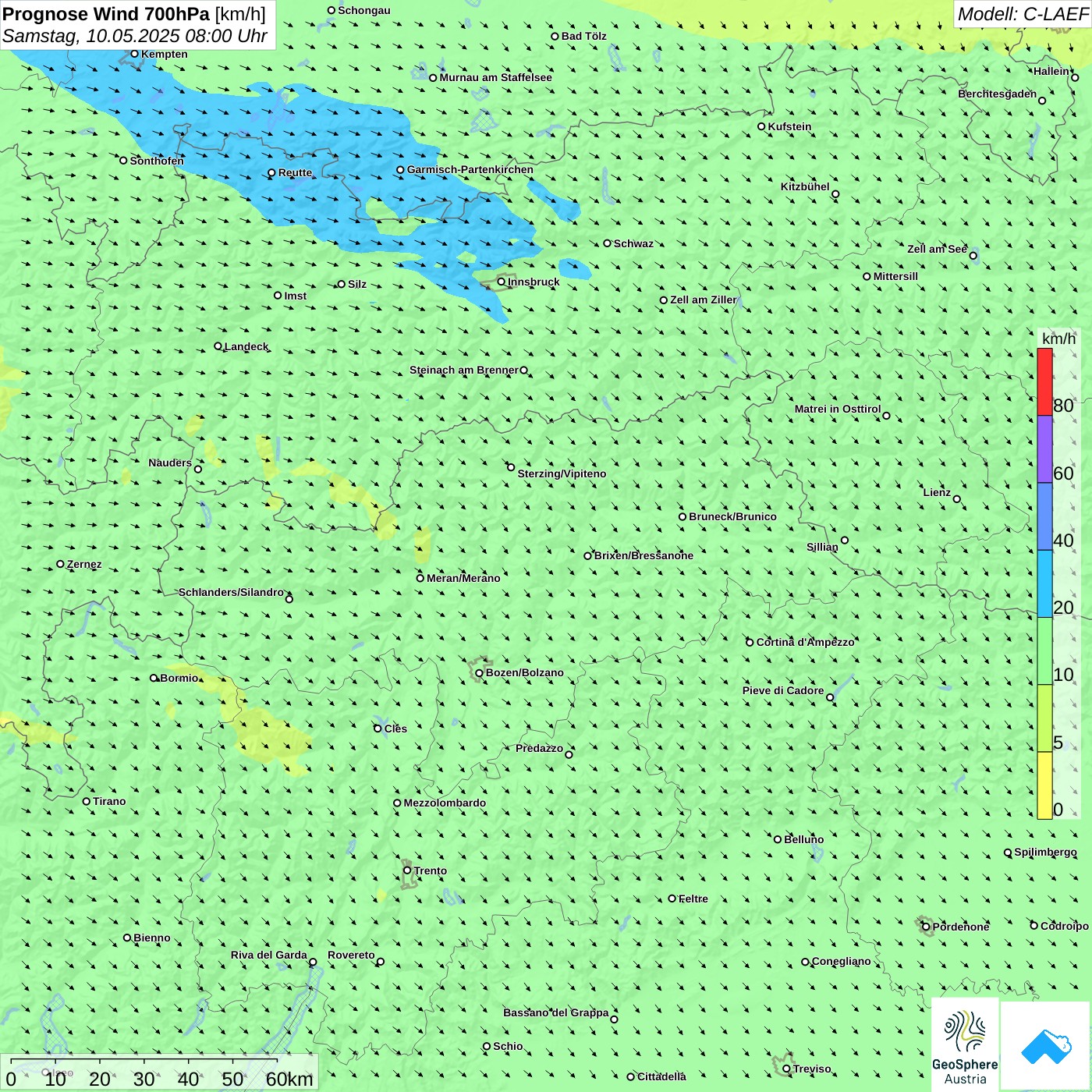The width and height of the screenshot is (1092, 1092).
Task: Click the Spilimbergo label
Action: [x=1045, y=852]
